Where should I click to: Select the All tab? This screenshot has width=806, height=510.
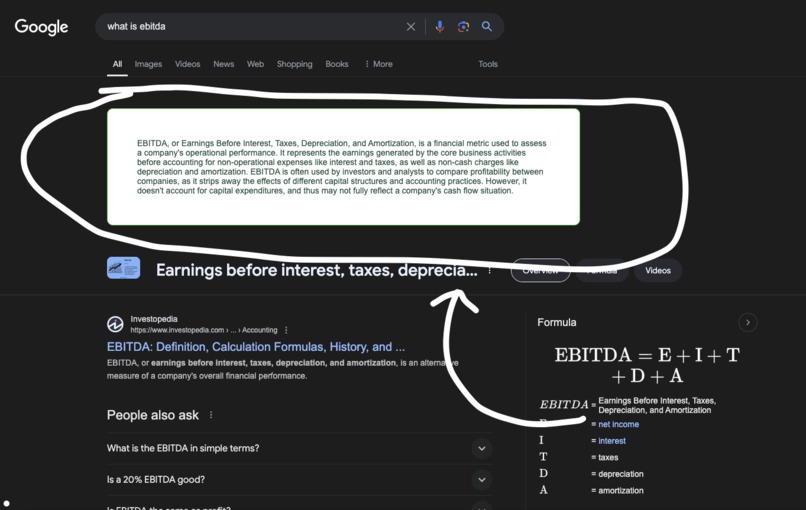point(117,64)
